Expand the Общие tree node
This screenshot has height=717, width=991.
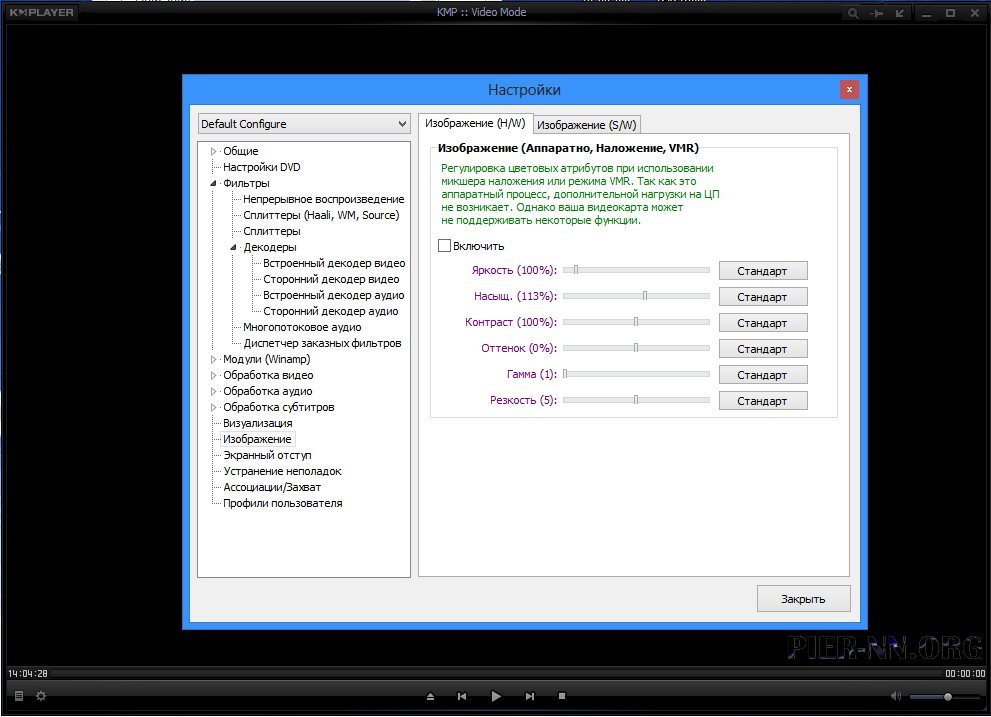click(x=214, y=151)
